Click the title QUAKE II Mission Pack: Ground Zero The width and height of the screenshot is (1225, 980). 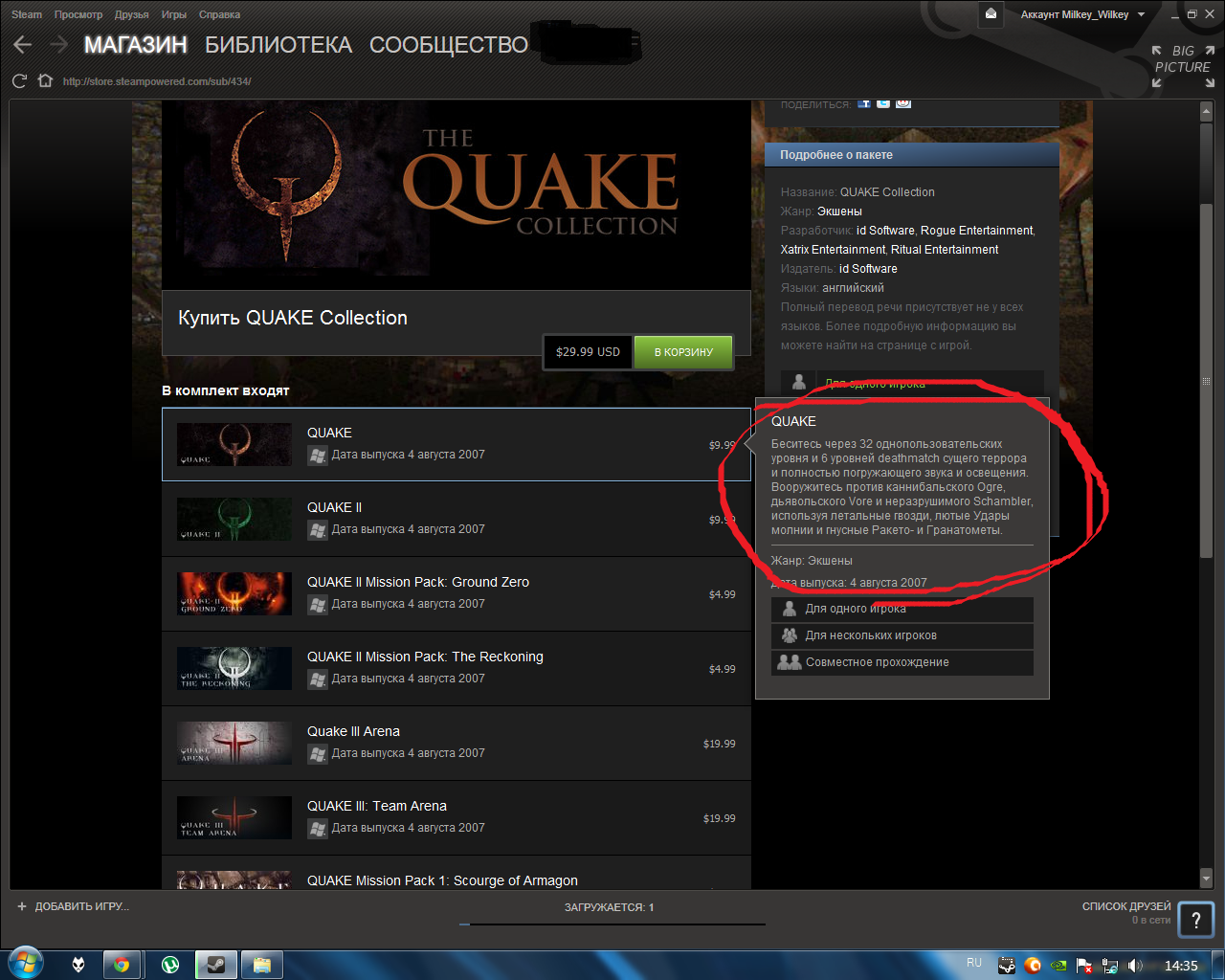pos(418,582)
